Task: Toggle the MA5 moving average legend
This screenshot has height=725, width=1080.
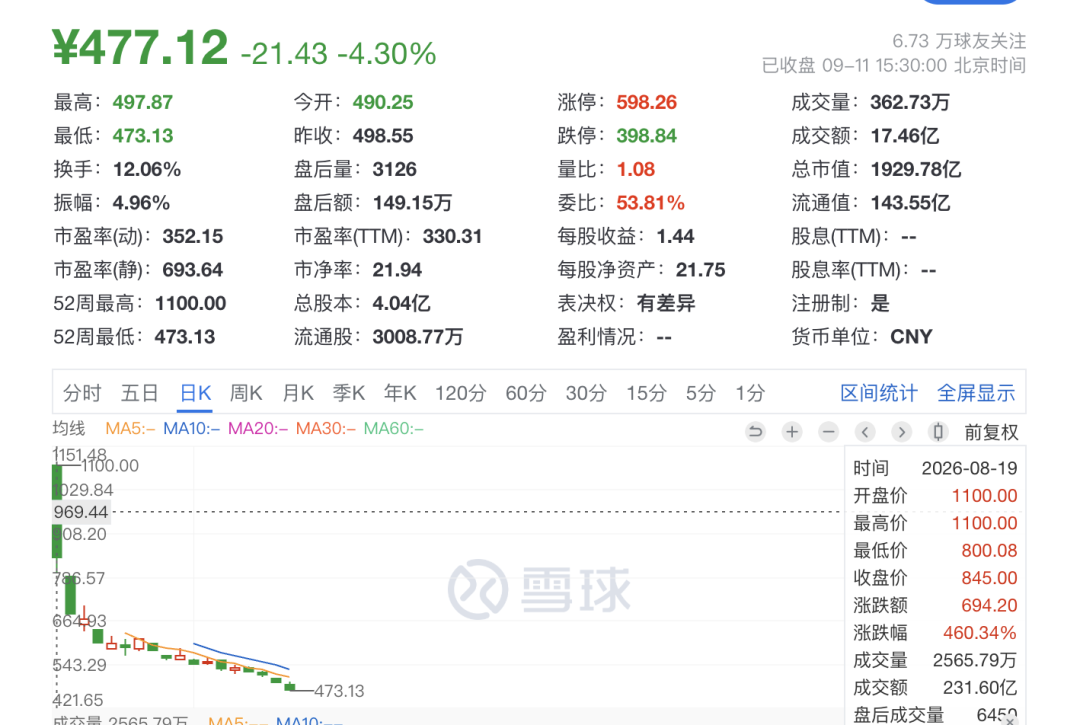Action: coord(130,429)
